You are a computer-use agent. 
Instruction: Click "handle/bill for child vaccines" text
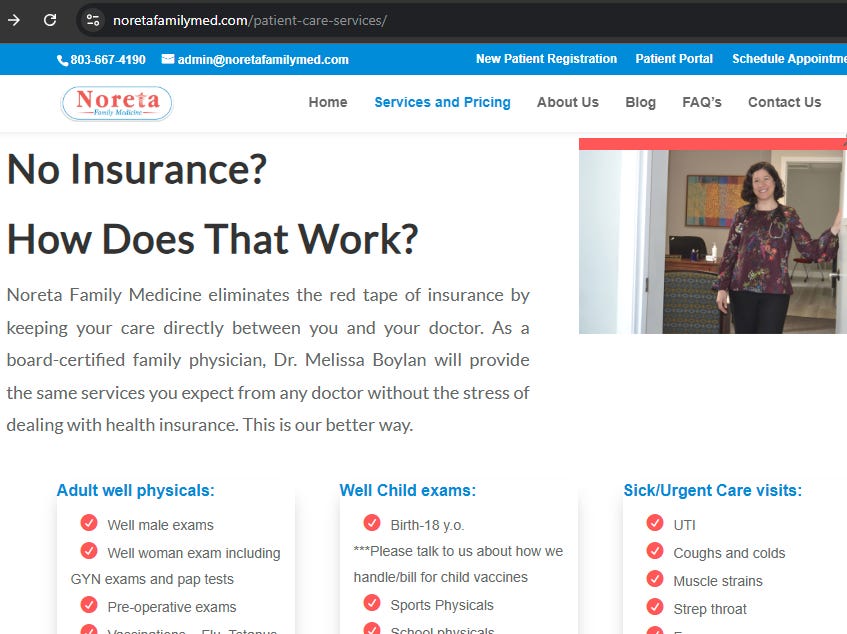click(x=441, y=577)
